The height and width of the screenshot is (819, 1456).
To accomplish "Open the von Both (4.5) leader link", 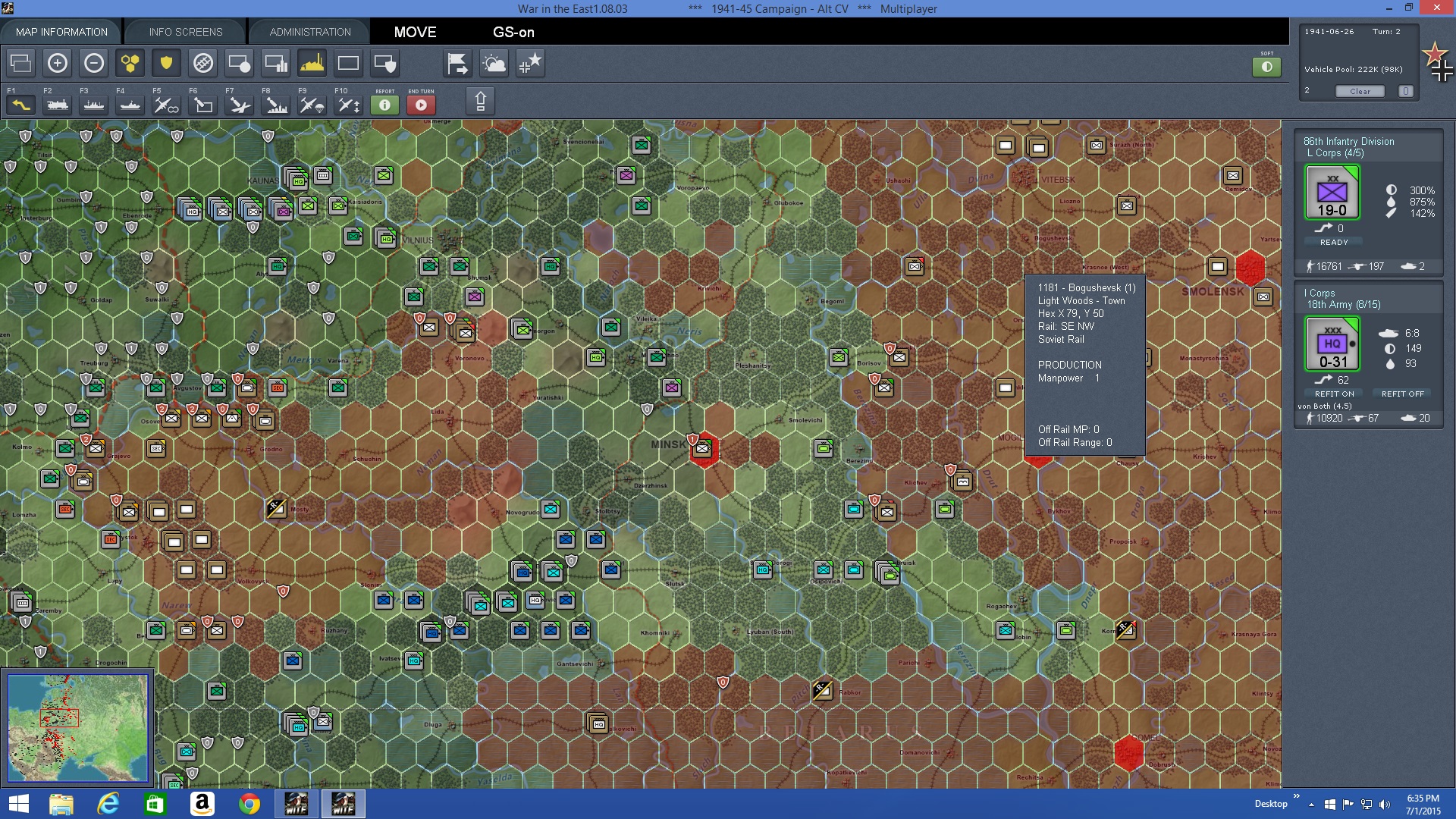I will (1324, 406).
